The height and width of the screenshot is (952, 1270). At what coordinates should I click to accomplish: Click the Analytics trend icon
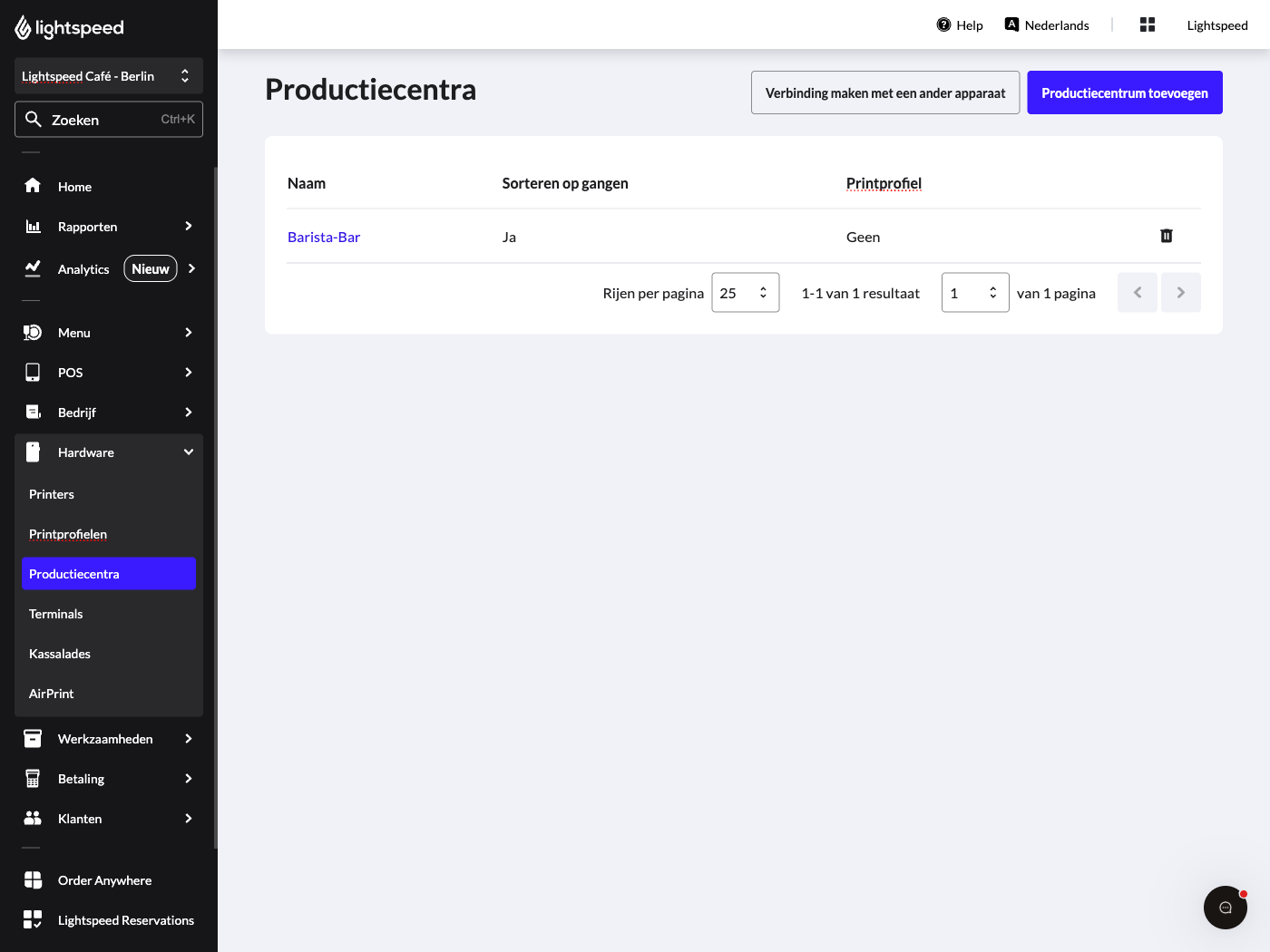(33, 268)
